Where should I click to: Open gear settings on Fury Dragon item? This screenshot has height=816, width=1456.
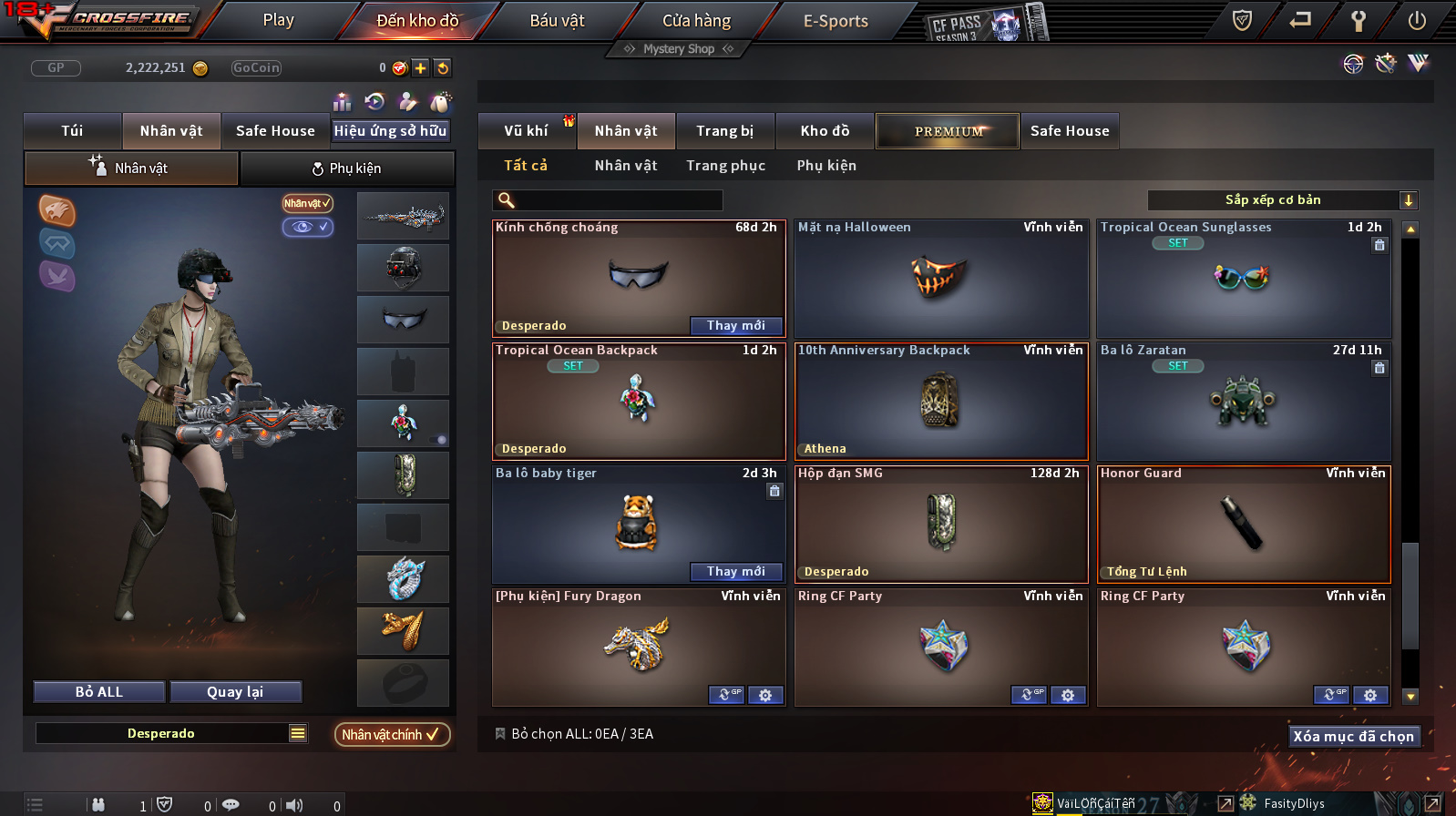(x=765, y=695)
